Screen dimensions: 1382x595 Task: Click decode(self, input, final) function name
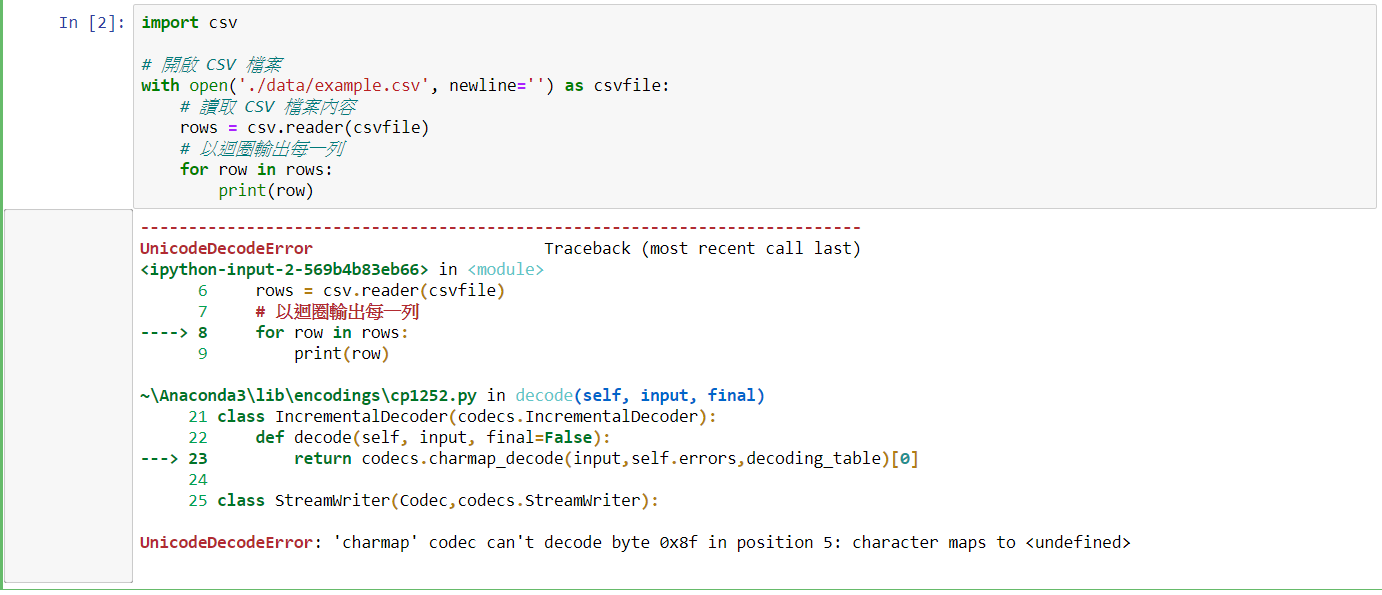coord(640,395)
